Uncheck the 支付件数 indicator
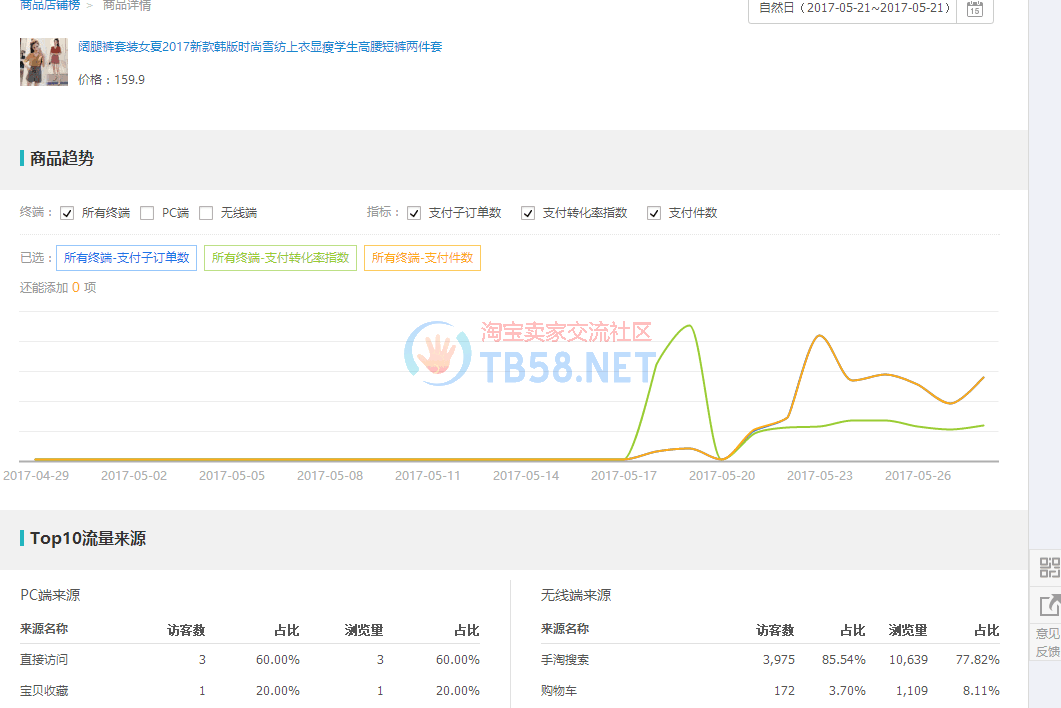This screenshot has width=1061, height=708. click(x=654, y=213)
